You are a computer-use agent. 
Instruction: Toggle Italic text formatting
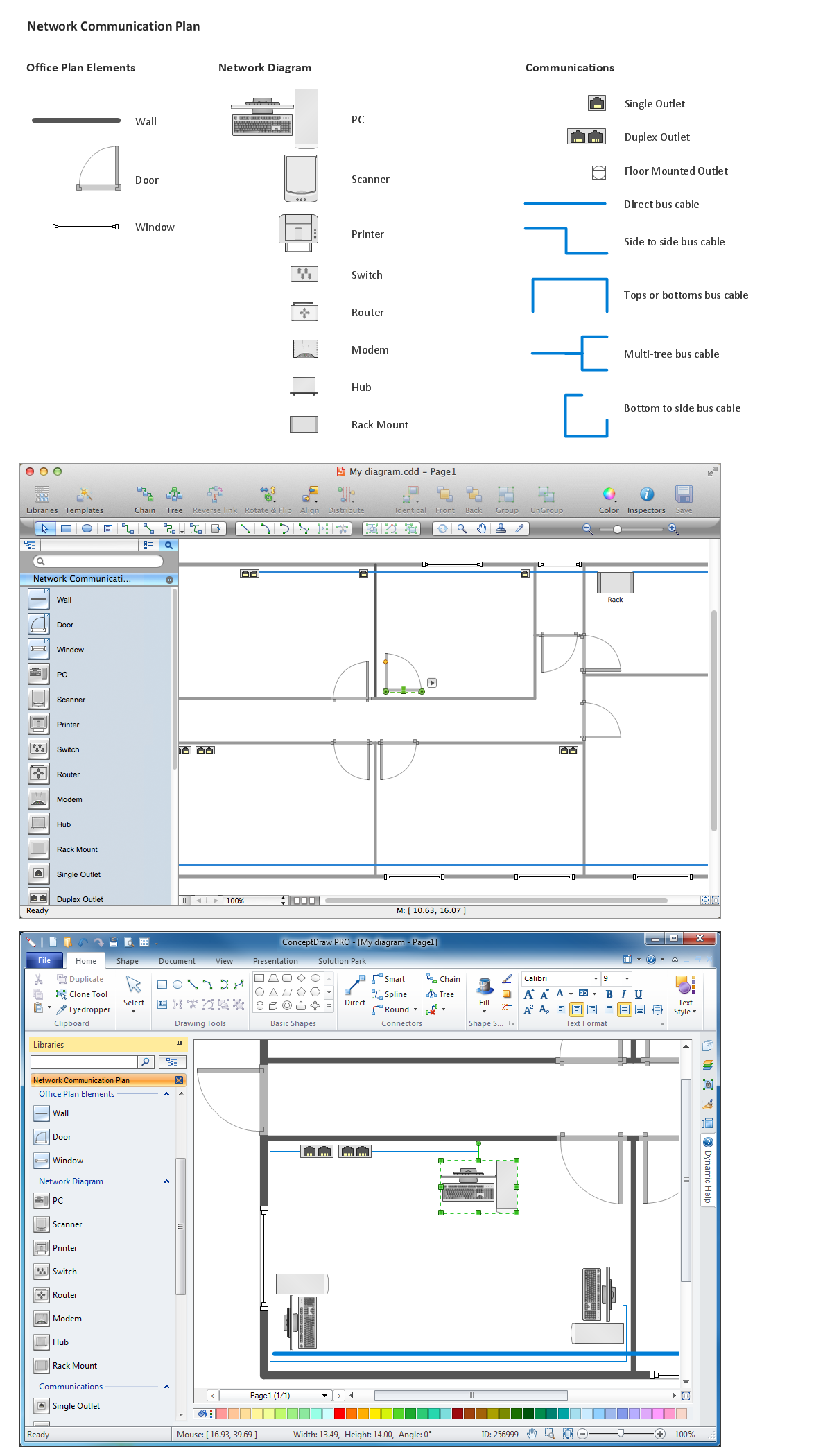point(623,994)
